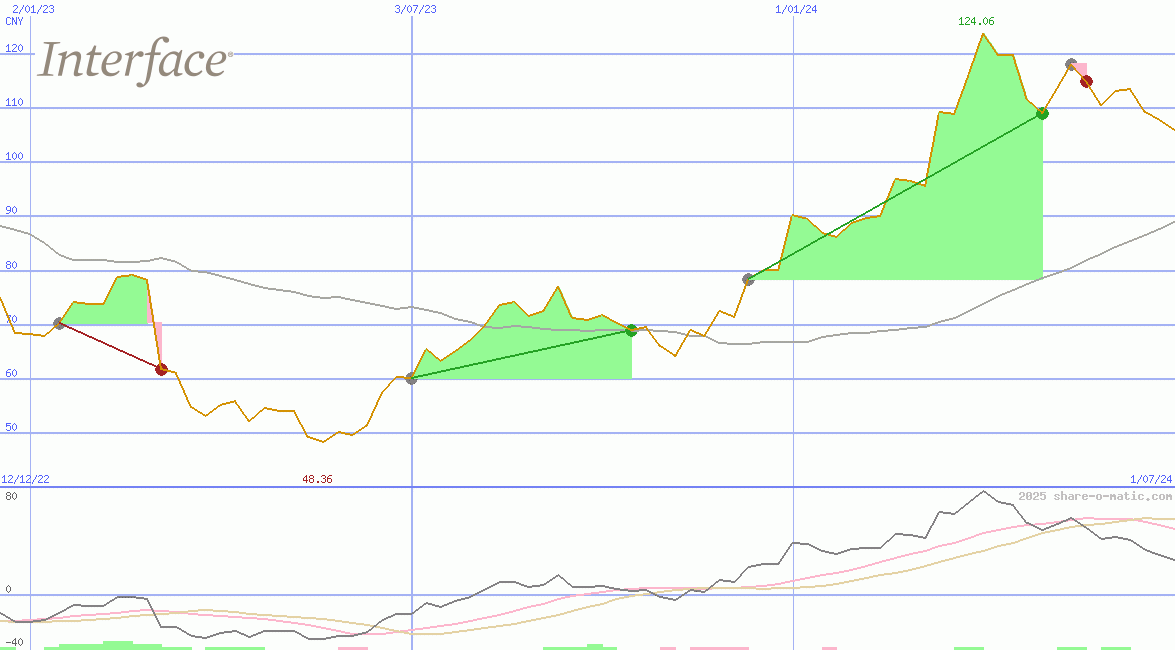1175x650 pixels.
Task: Click the 12/12/22 start date label
Action: click(26, 480)
